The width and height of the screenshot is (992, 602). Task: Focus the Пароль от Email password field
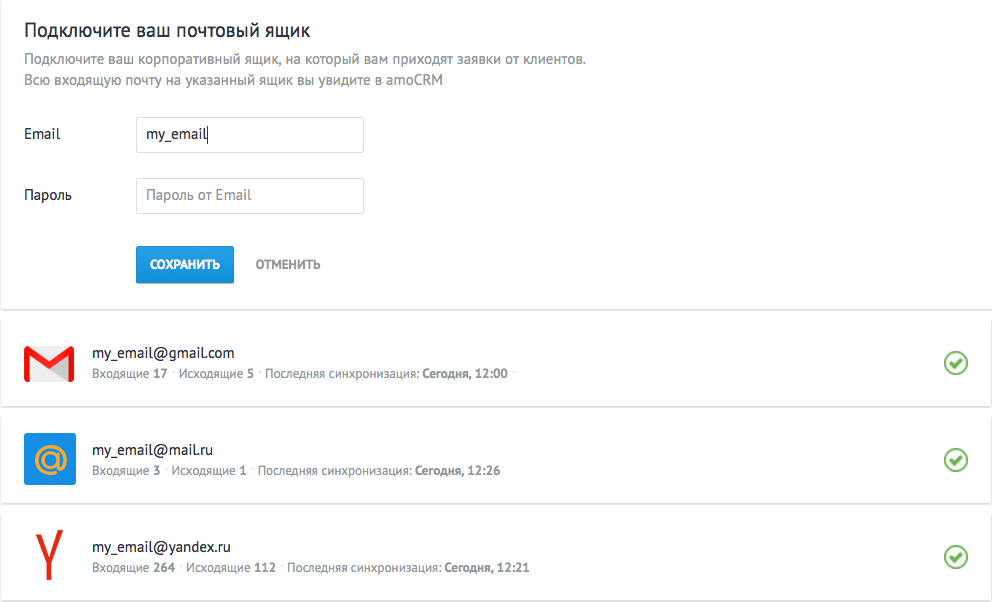tap(250, 196)
